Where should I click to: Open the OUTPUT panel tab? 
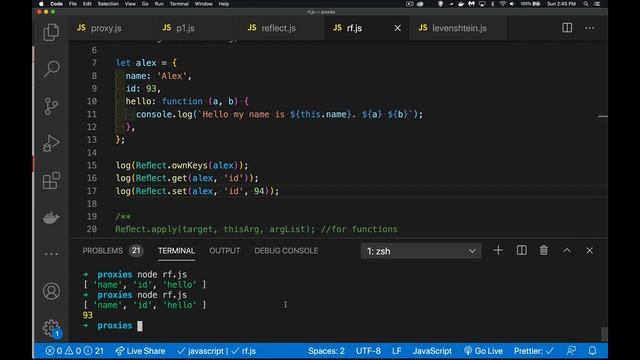(x=224, y=251)
